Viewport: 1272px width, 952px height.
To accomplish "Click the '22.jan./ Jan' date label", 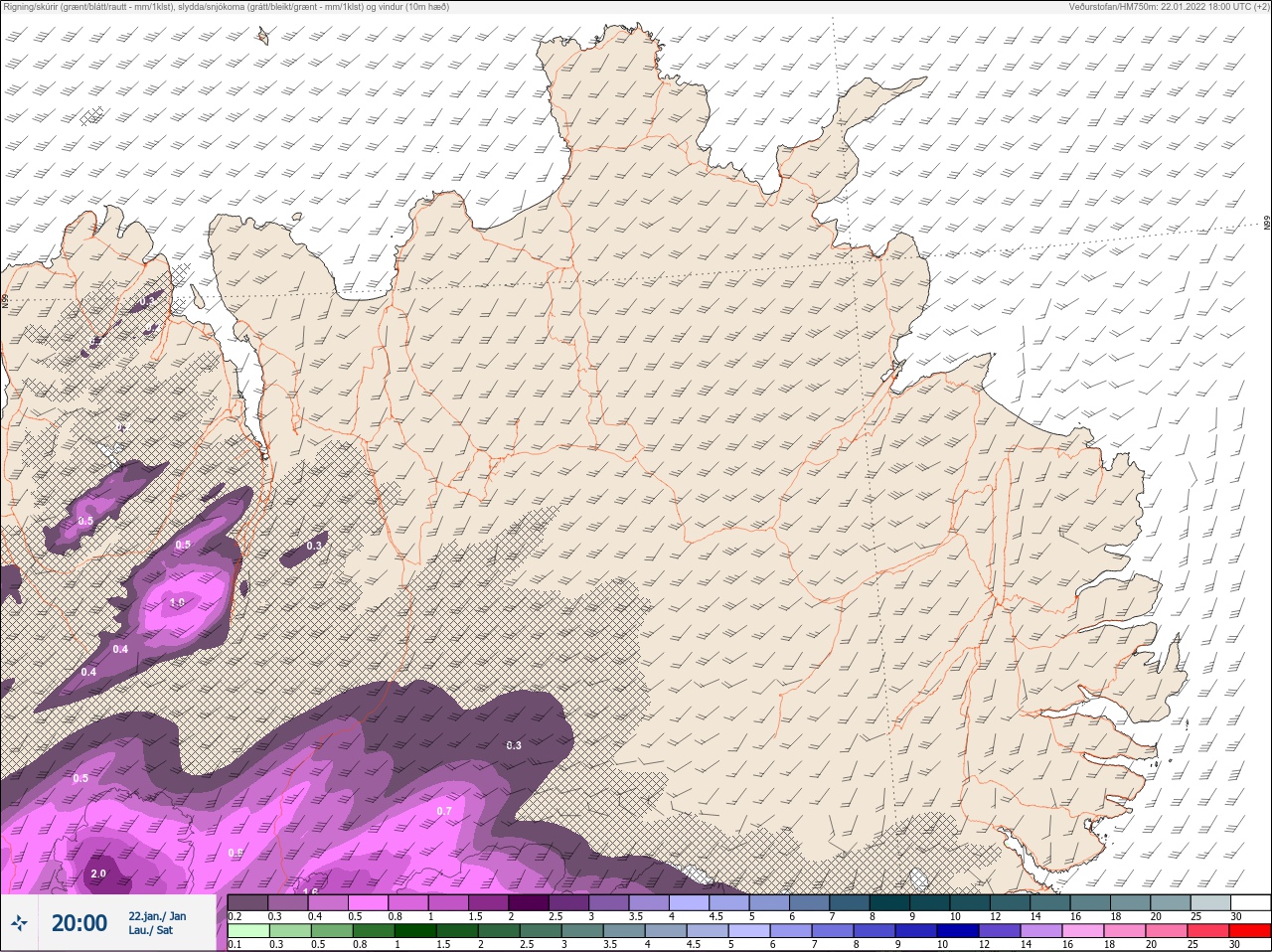I will pyautogui.click(x=157, y=915).
